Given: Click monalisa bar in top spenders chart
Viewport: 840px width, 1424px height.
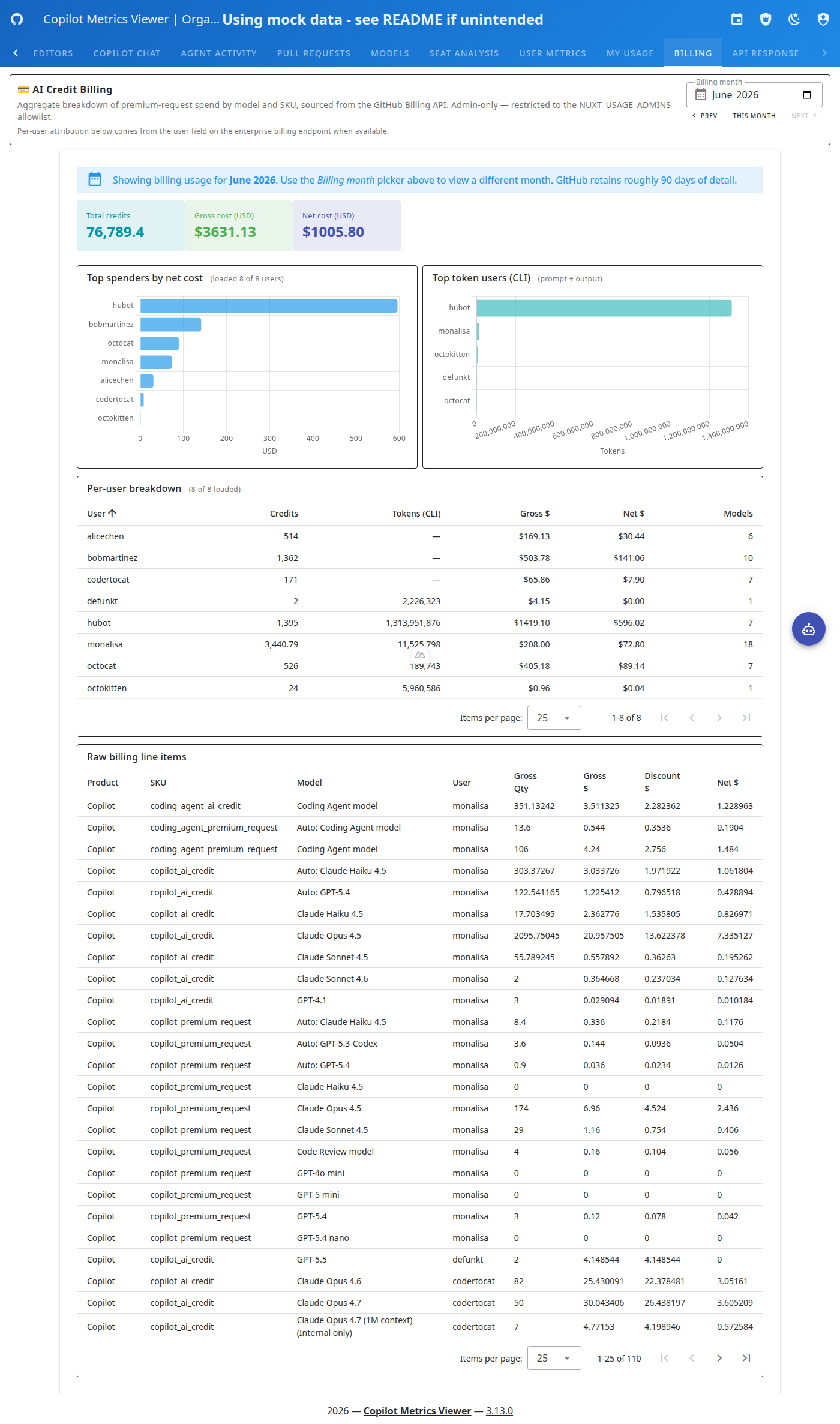Looking at the screenshot, I should [x=156, y=362].
